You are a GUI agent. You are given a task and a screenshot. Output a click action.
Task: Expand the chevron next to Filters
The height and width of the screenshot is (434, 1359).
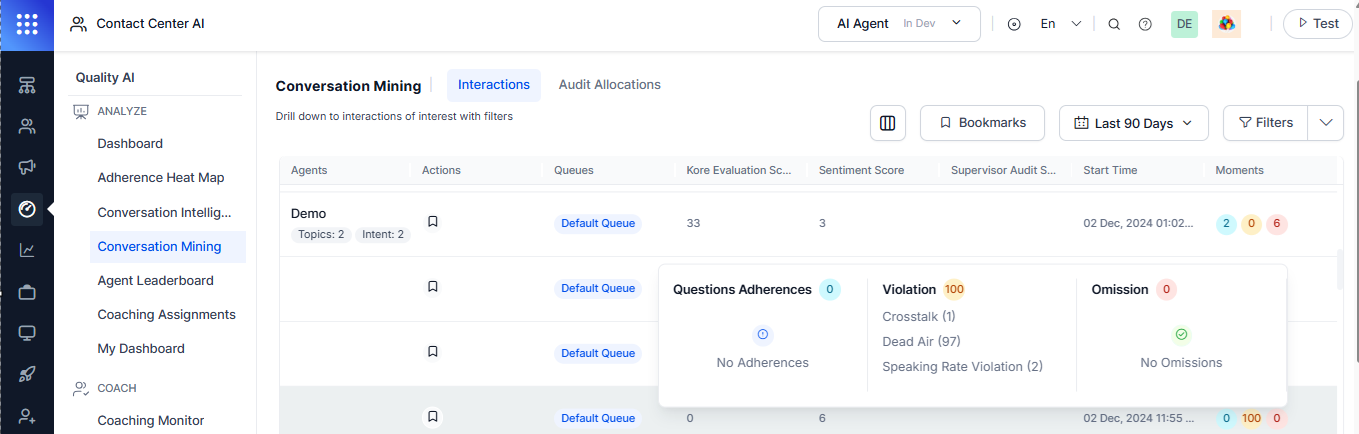[x=1325, y=123]
